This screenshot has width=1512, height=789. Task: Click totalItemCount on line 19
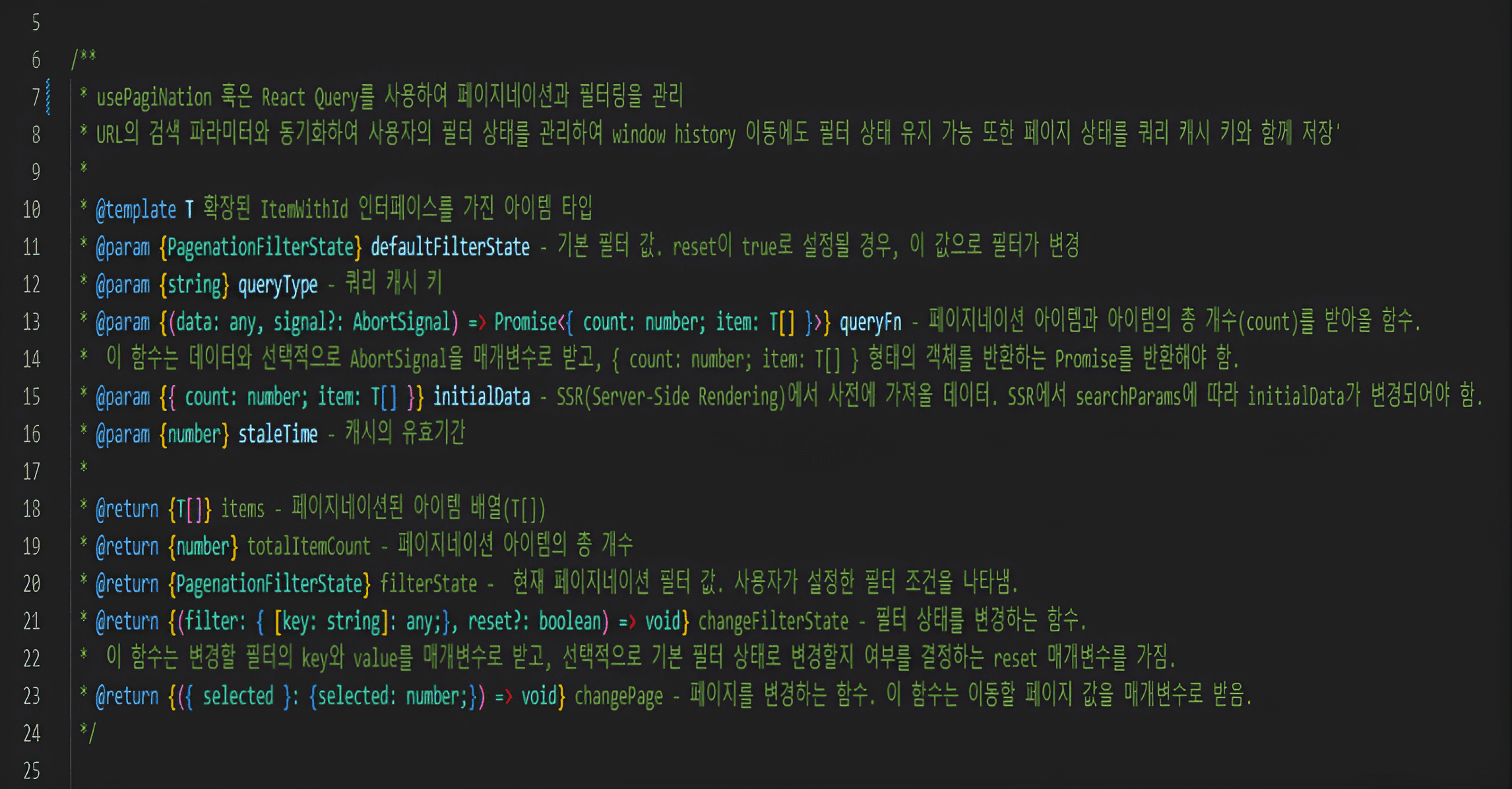pos(309,547)
